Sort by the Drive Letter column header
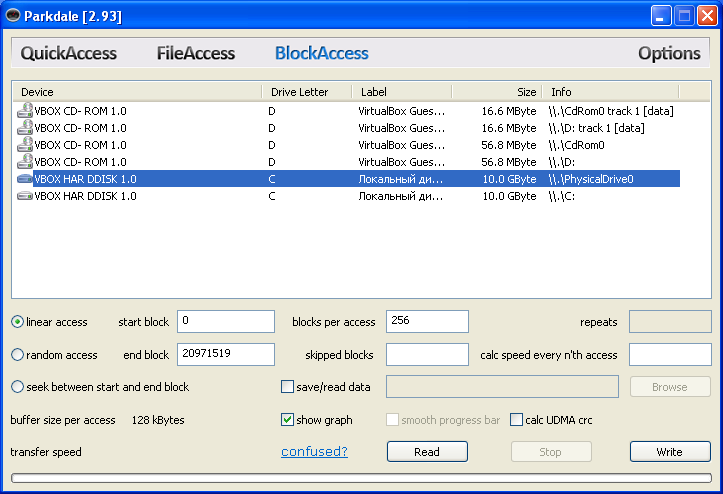This screenshot has width=723, height=494. (307, 92)
